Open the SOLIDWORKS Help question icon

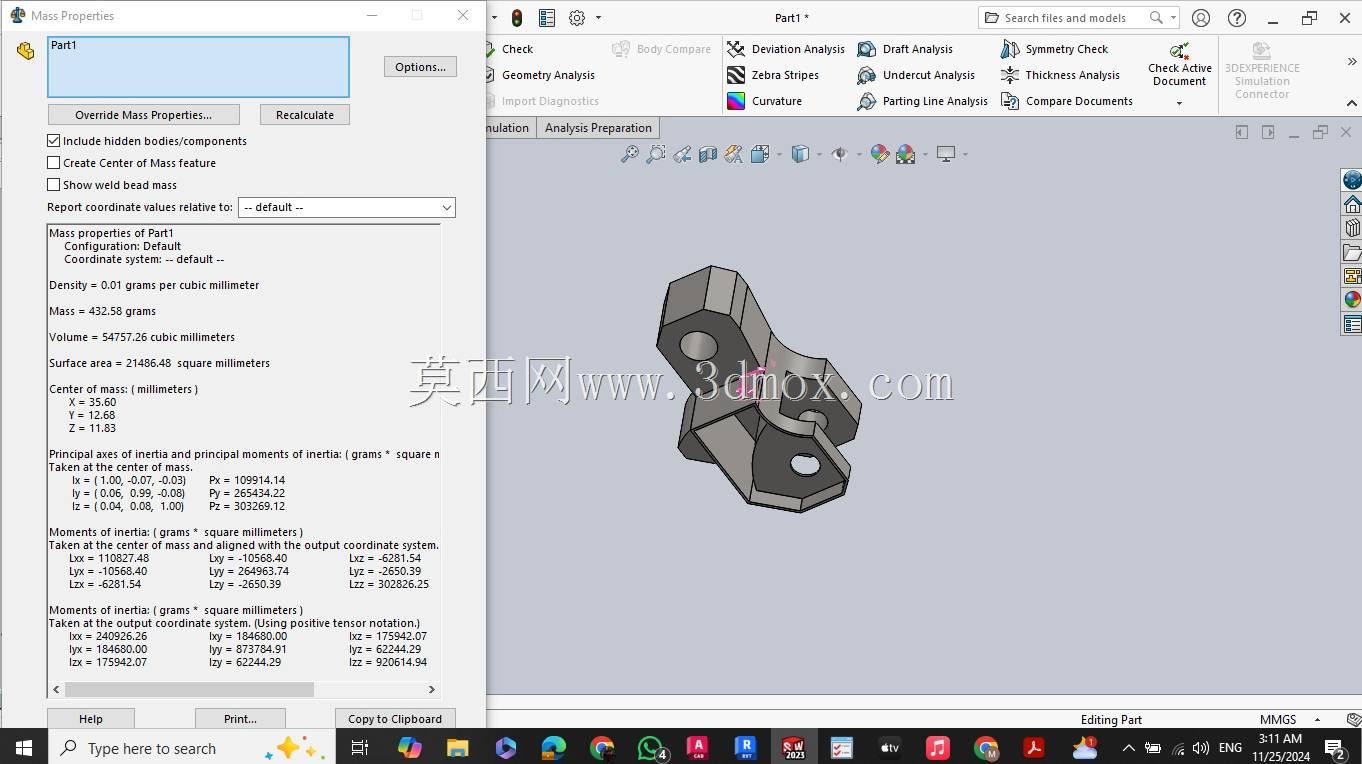tap(1237, 18)
